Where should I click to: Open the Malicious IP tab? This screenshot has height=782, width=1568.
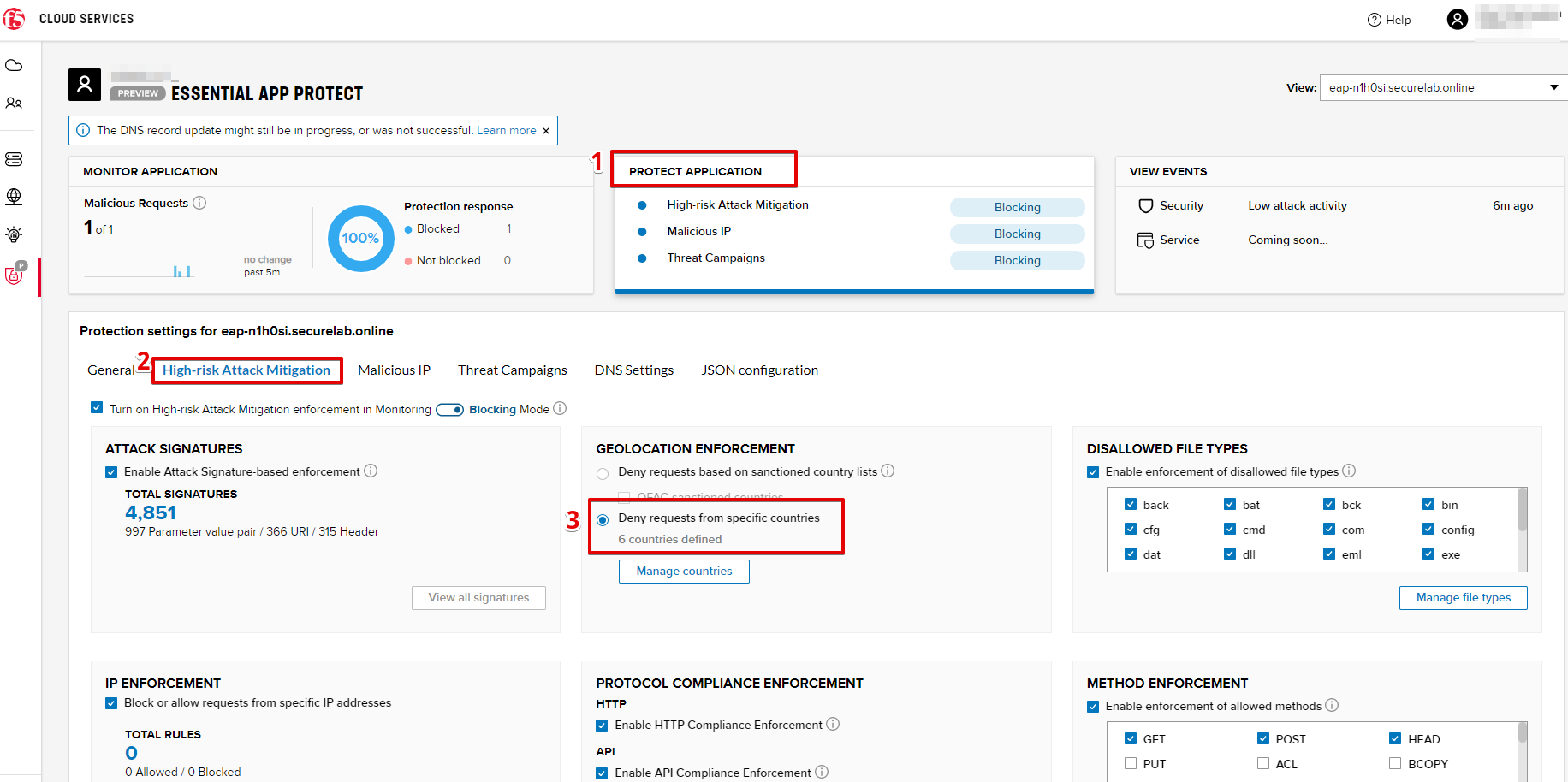click(x=394, y=370)
